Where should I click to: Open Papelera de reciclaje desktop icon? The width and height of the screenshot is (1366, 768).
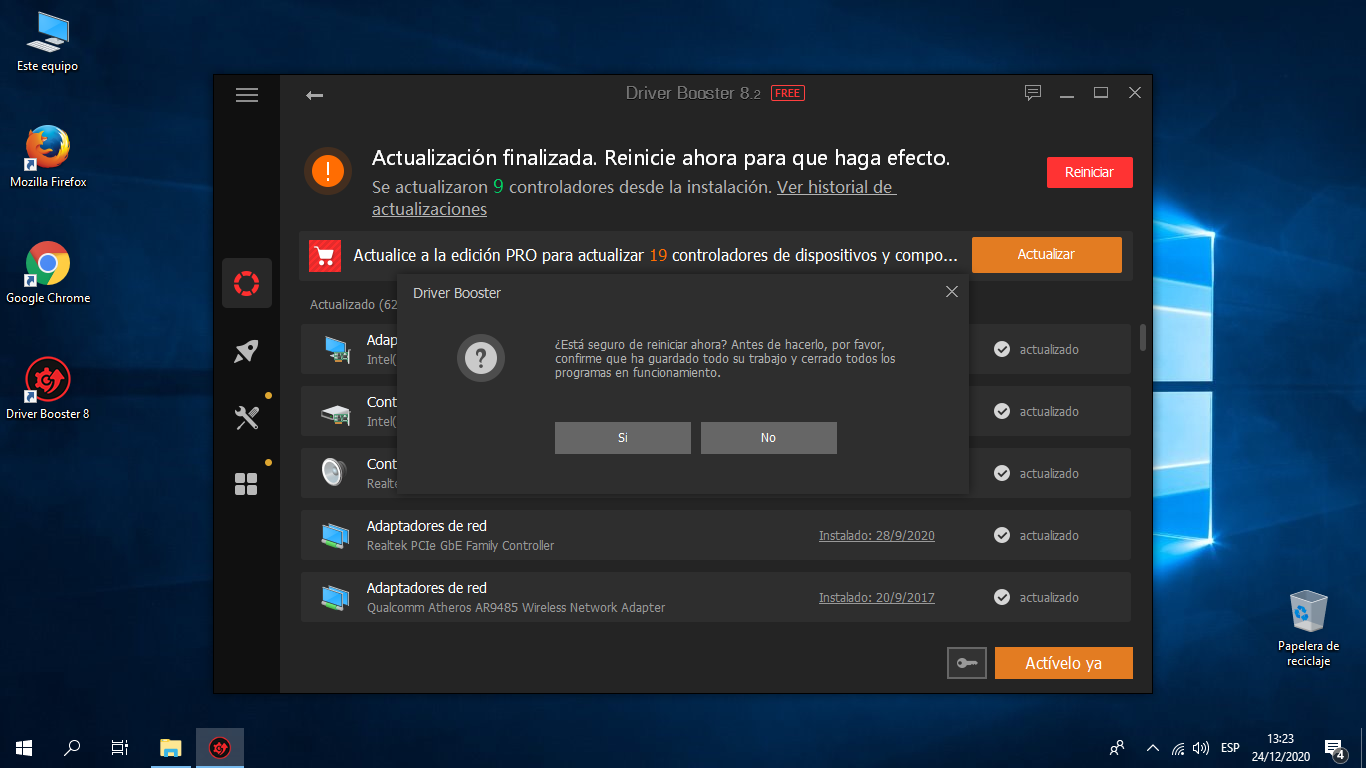coord(1308,628)
